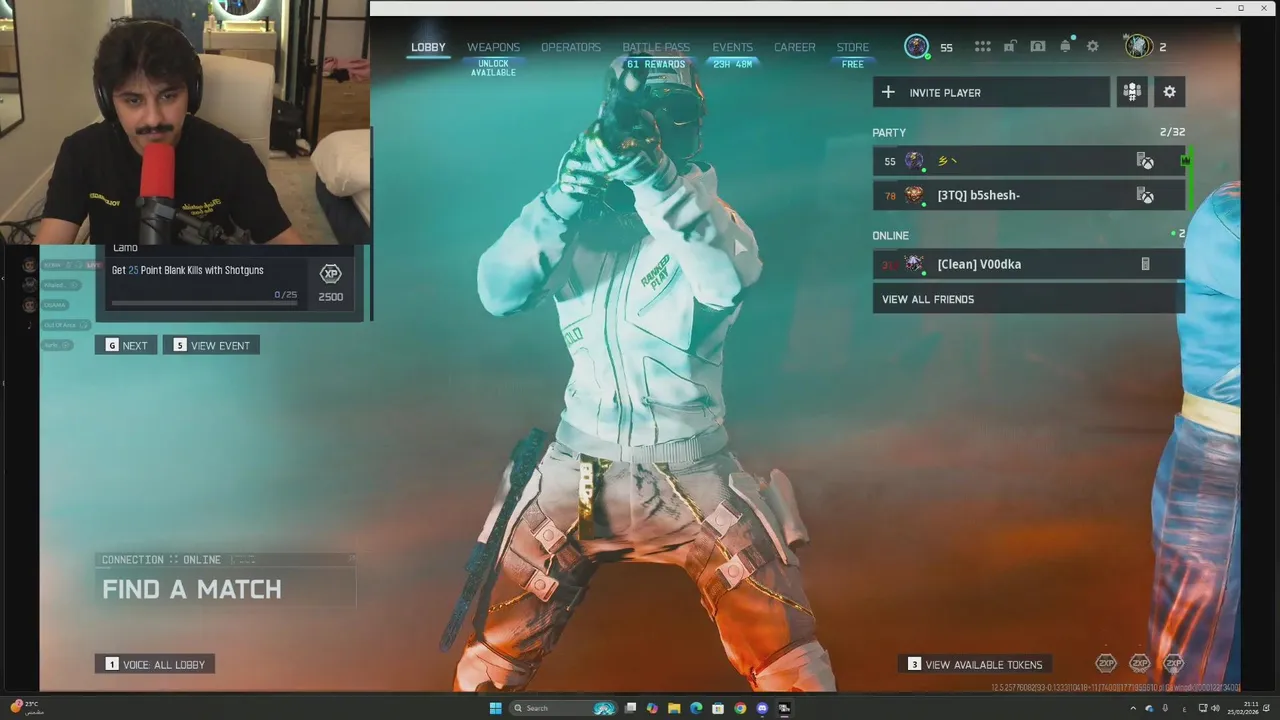Image resolution: width=1280 pixels, height=720 pixels.
Task: Click mobile device icon on [Clean] V00dka row
Action: tap(1145, 264)
